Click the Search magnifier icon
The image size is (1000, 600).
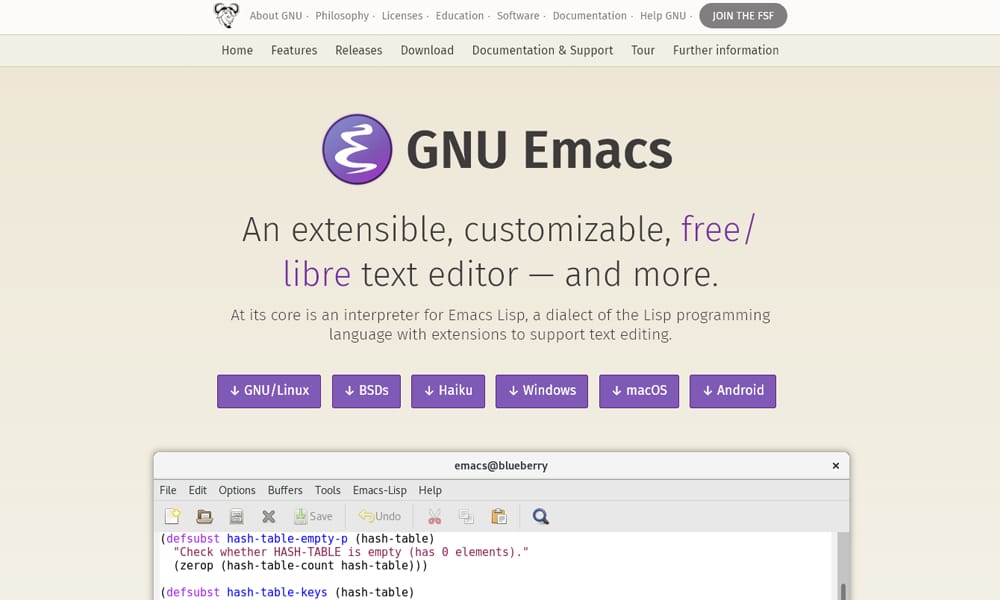click(x=541, y=516)
